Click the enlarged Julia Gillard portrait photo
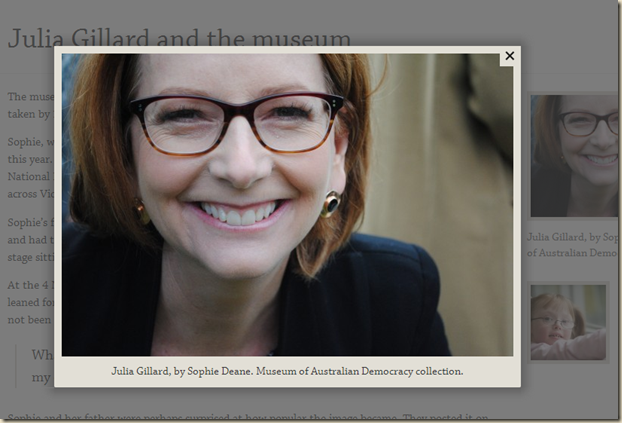The width and height of the screenshot is (622, 423). (287, 205)
